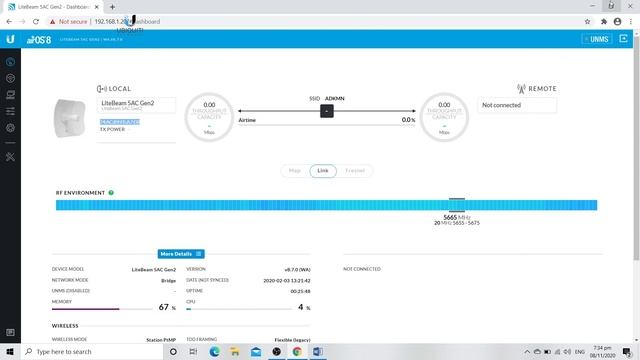Select the LiteBeam 5AC Gen2 browser tab
This screenshot has width=640, height=360.
[53, 7]
